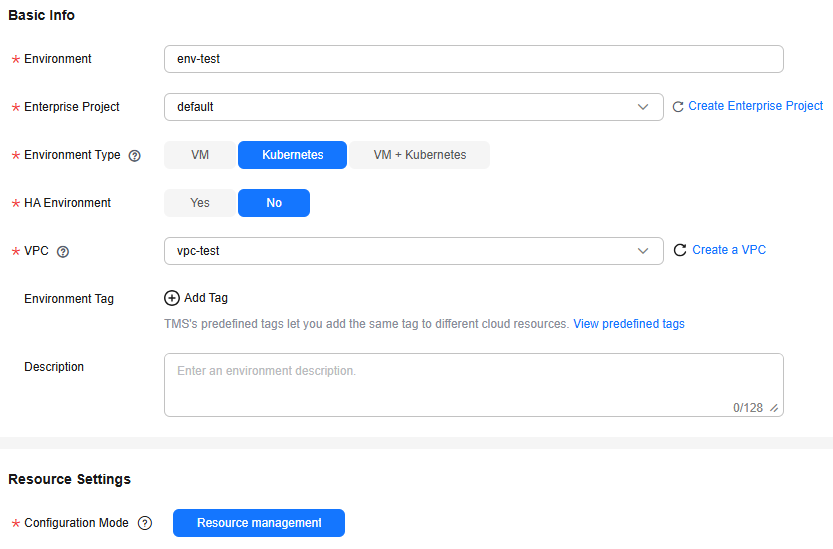Click View predefined tags link
This screenshot has width=833, height=549.
628,324
